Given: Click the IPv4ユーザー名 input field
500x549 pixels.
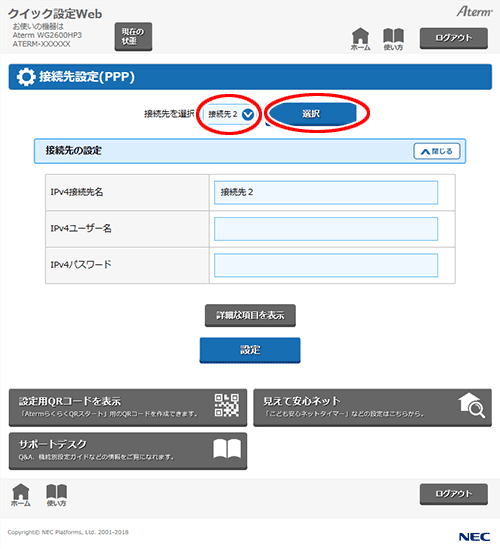Looking at the screenshot, I should pyautogui.click(x=326, y=229).
